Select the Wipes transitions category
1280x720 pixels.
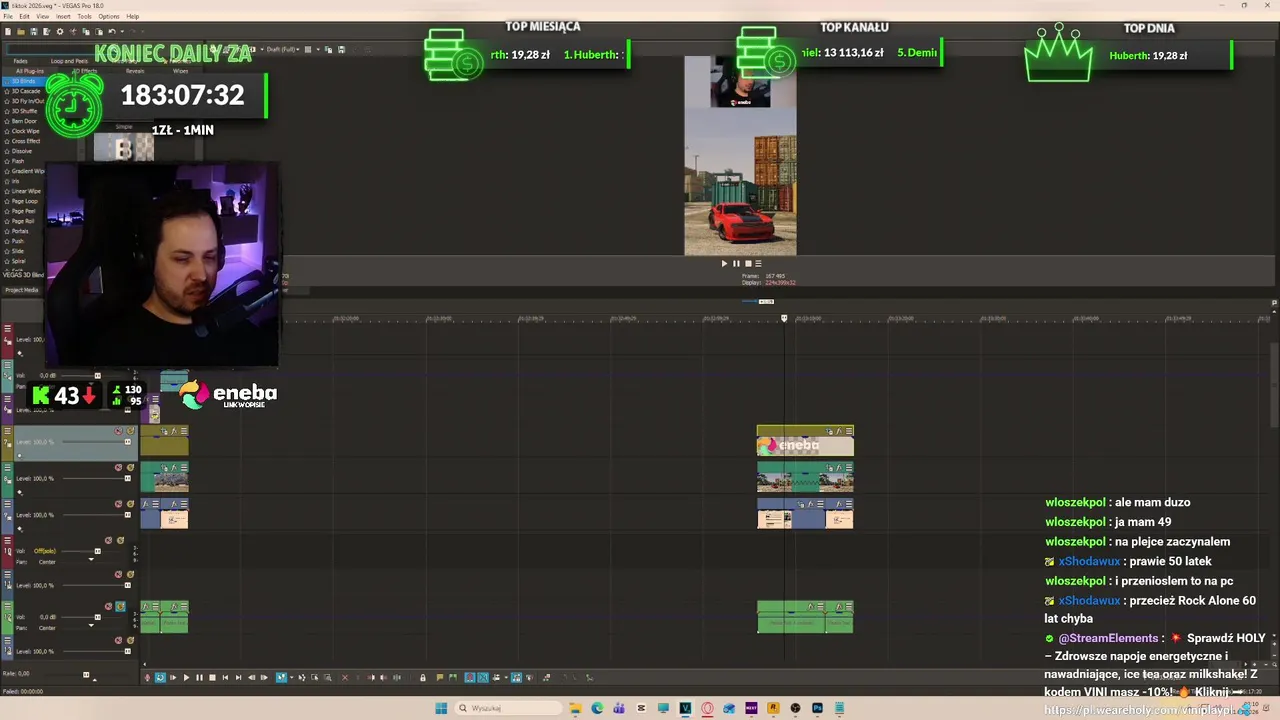(181, 71)
